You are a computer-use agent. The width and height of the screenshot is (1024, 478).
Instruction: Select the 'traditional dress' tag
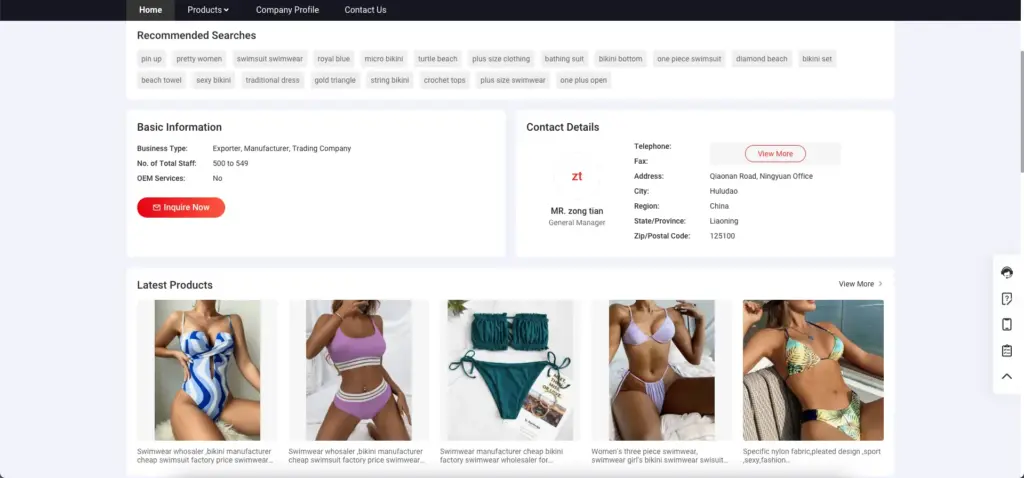(272, 80)
